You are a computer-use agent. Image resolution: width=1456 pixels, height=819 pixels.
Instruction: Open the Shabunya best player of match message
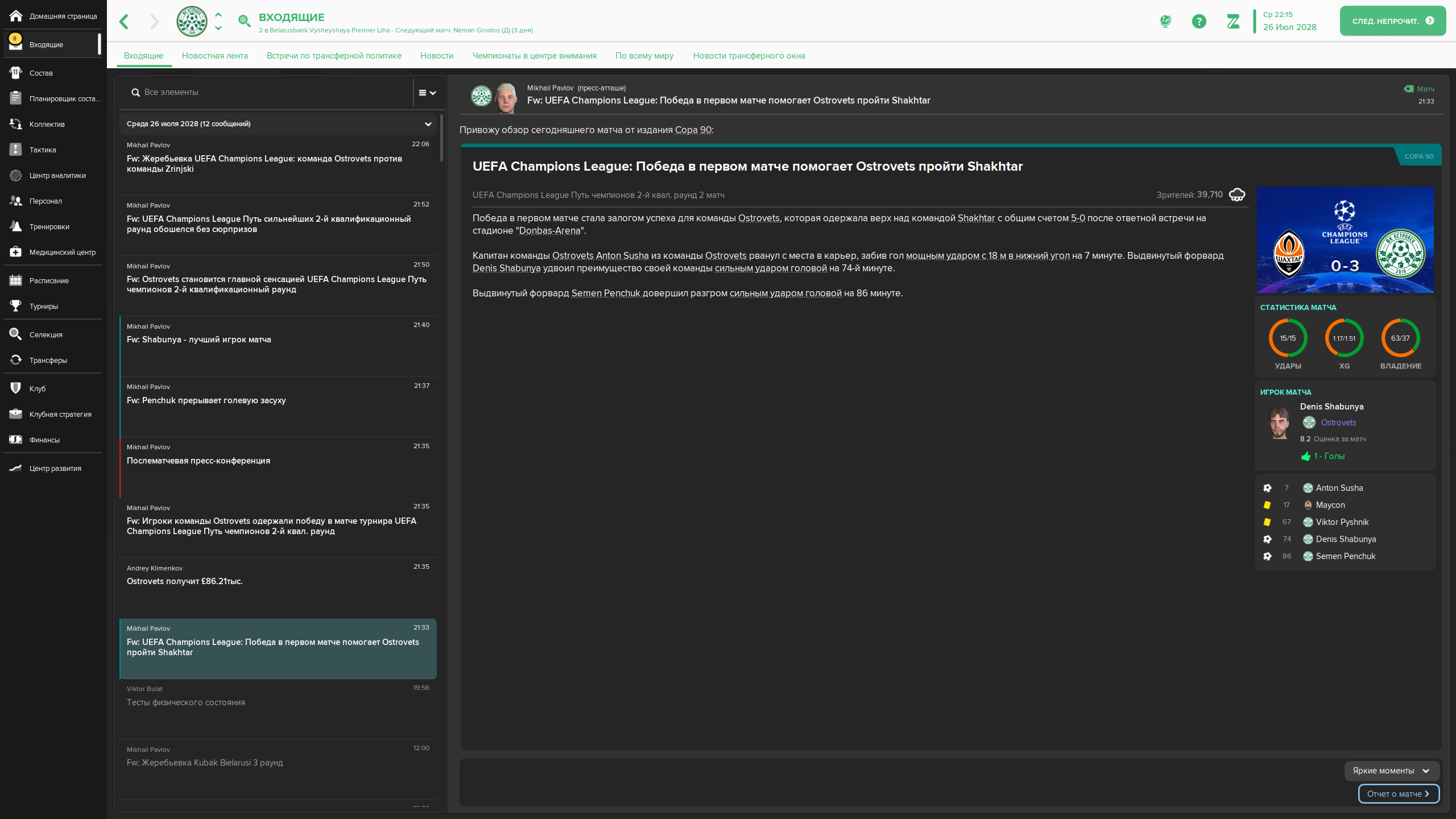tap(278, 346)
